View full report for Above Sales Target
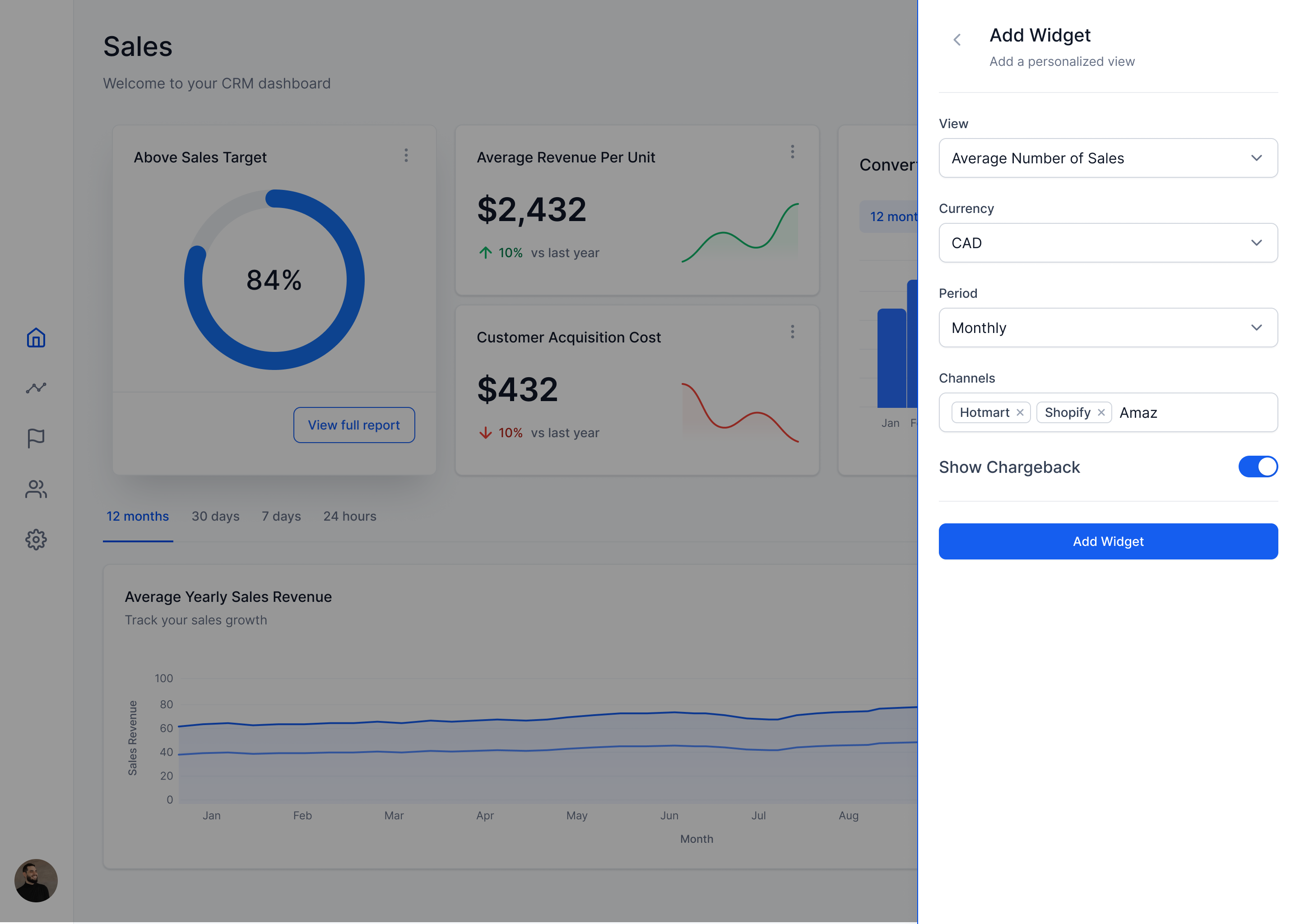This screenshot has width=1300, height=924. click(x=354, y=425)
